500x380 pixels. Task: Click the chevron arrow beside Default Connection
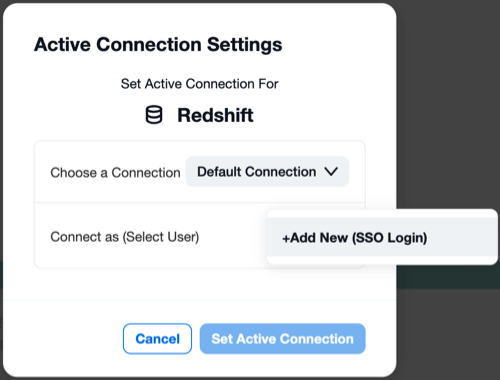[331, 172]
